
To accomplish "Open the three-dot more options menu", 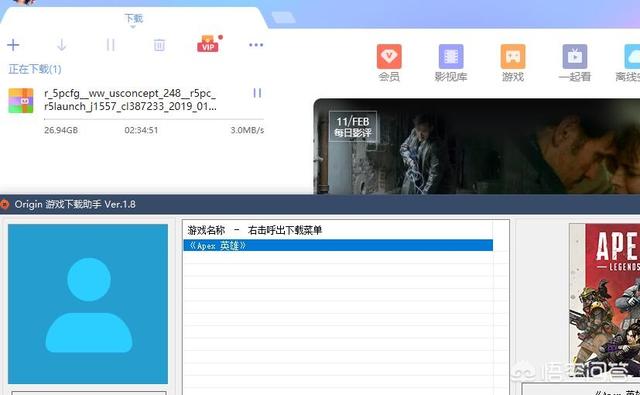I will (256, 45).
